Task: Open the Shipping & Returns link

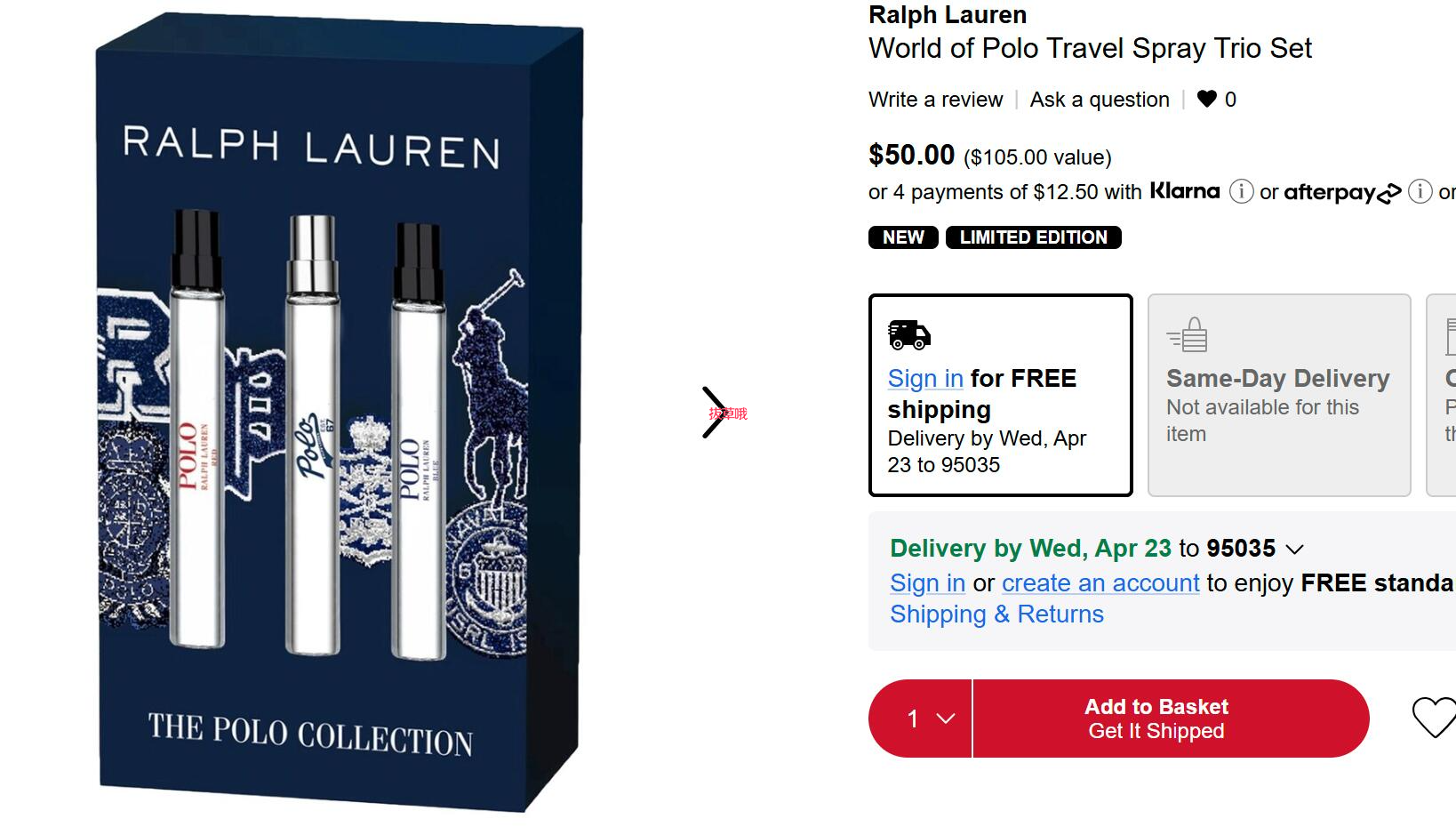Action: click(x=996, y=614)
